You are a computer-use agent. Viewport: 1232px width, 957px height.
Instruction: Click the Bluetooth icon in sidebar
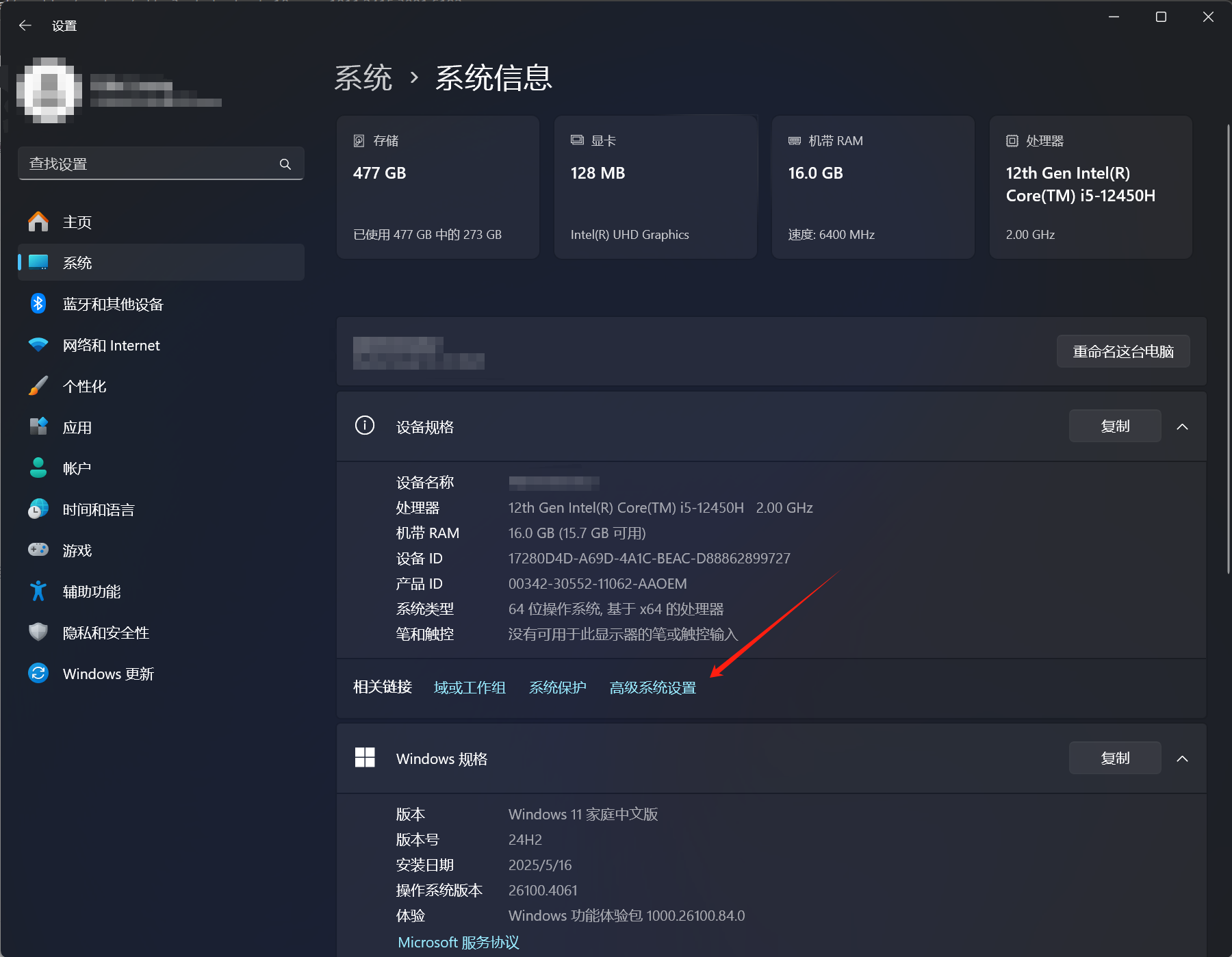(38, 303)
